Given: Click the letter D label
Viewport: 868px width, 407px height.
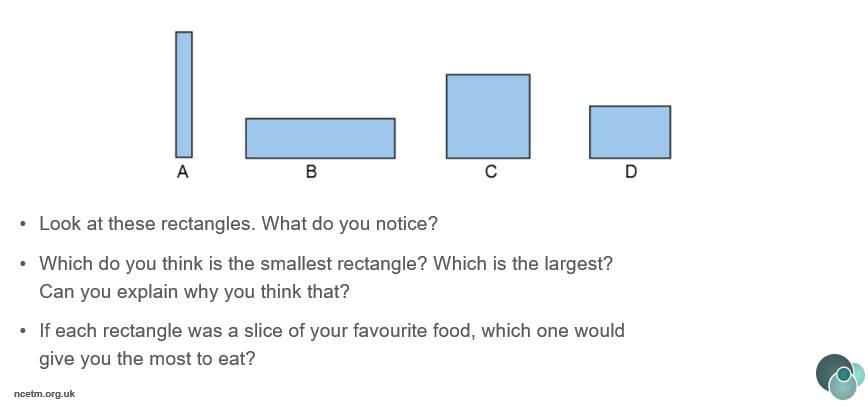Looking at the screenshot, I should click(631, 172).
